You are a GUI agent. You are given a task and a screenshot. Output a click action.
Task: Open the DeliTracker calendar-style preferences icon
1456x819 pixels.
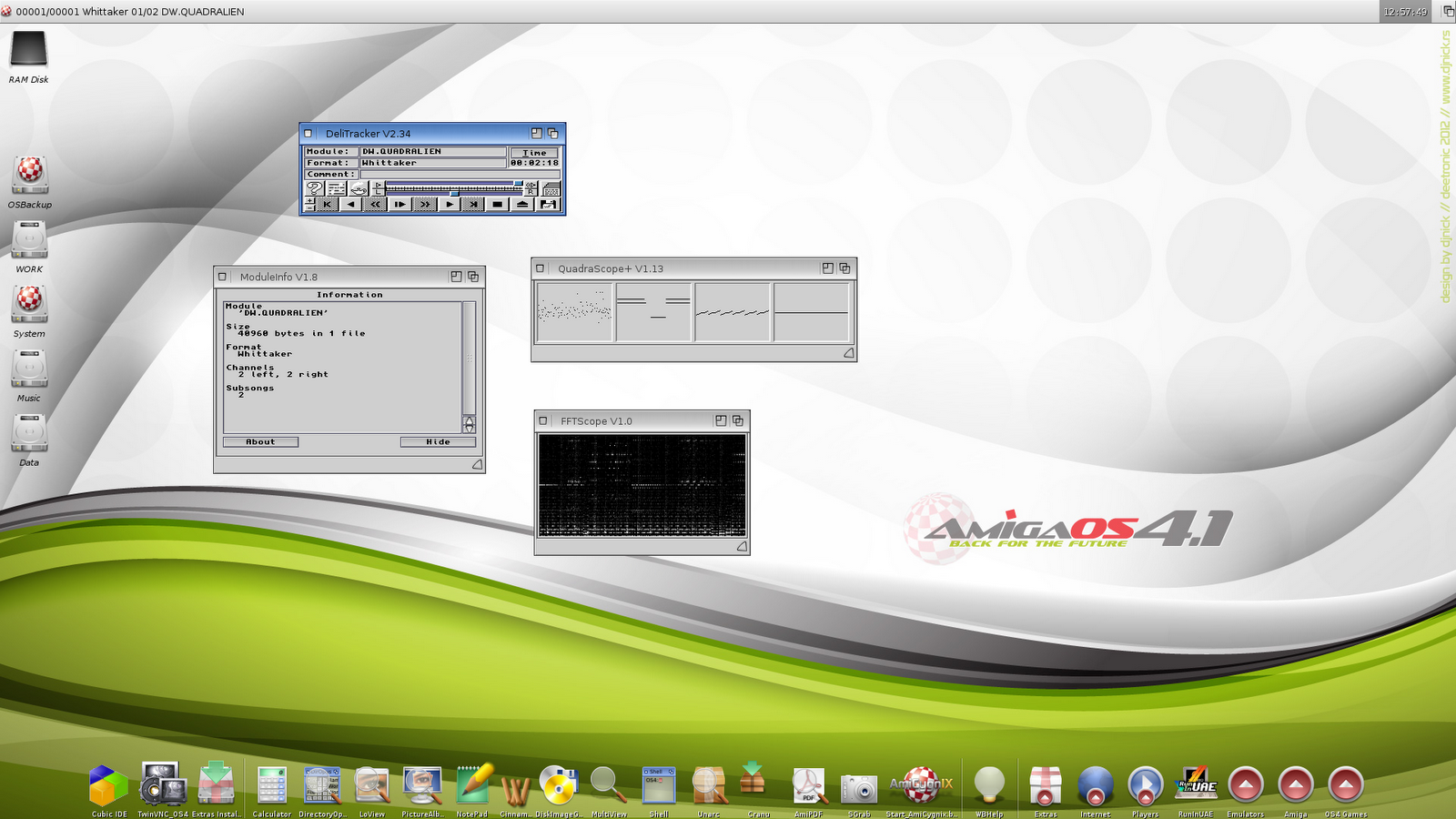[x=551, y=188]
